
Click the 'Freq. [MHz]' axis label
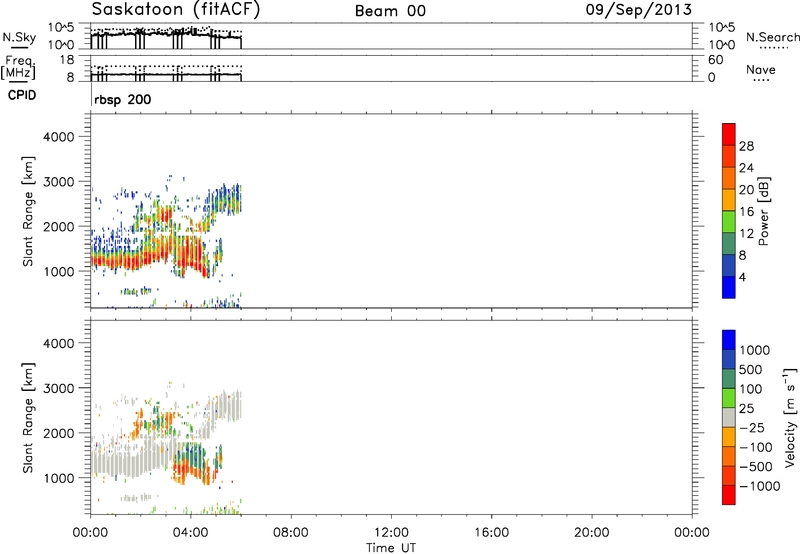point(19,68)
